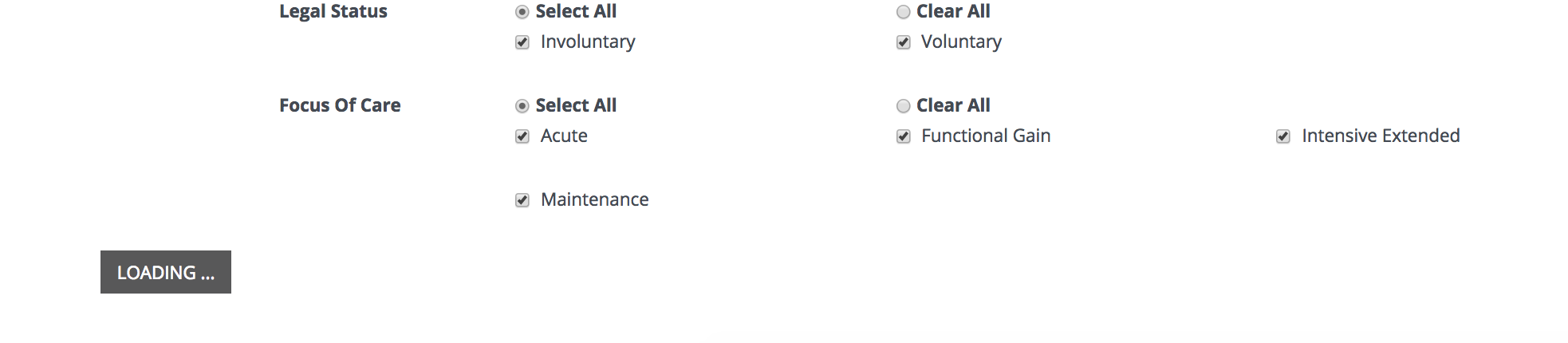Uncheck the Voluntary checkbox
Image resolution: width=1568 pixels, height=343 pixels.
903,42
